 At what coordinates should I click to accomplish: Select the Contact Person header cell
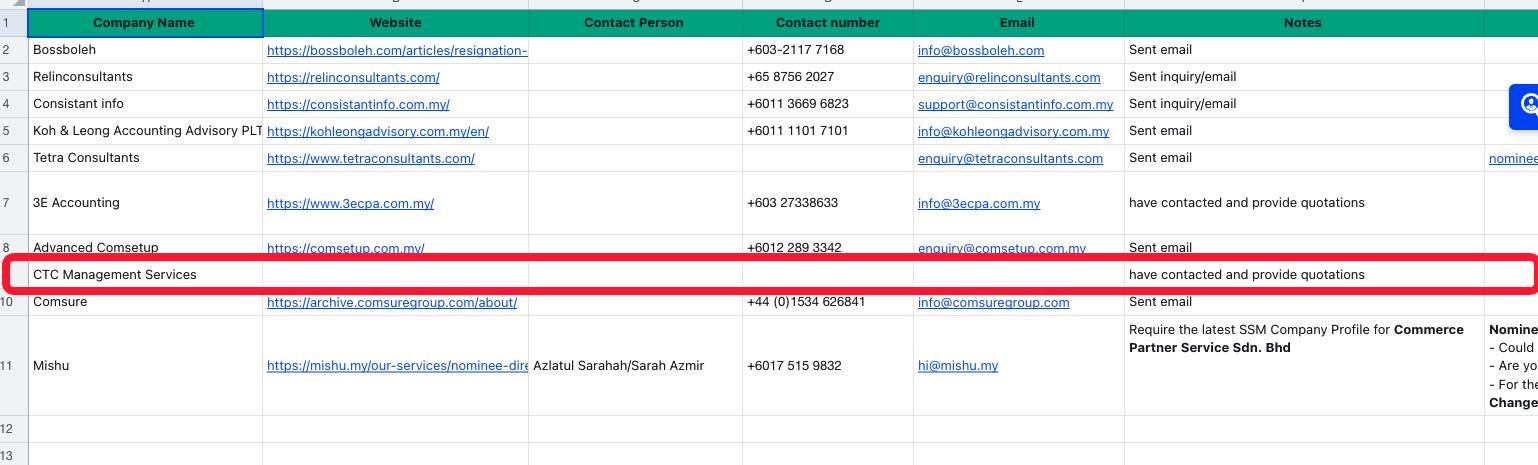pos(634,22)
